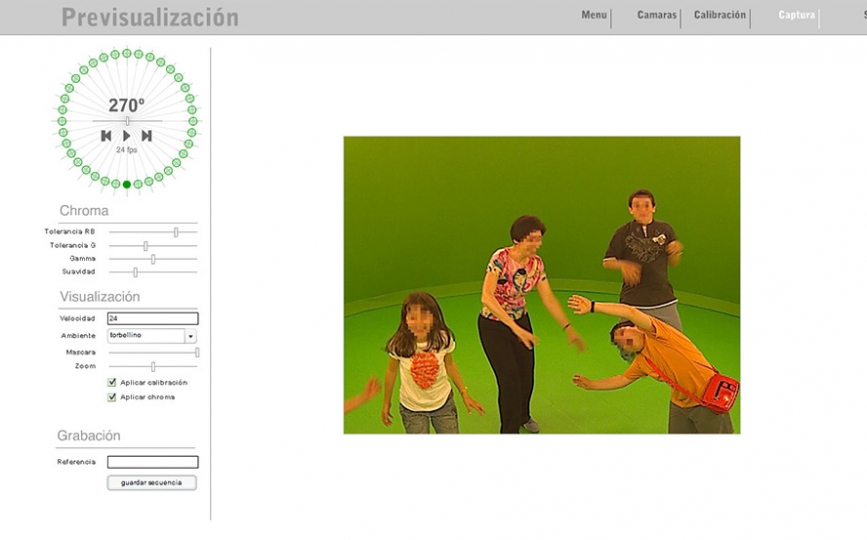Adjust the Mascara slider handle
The height and width of the screenshot is (540, 867).
click(x=197, y=352)
